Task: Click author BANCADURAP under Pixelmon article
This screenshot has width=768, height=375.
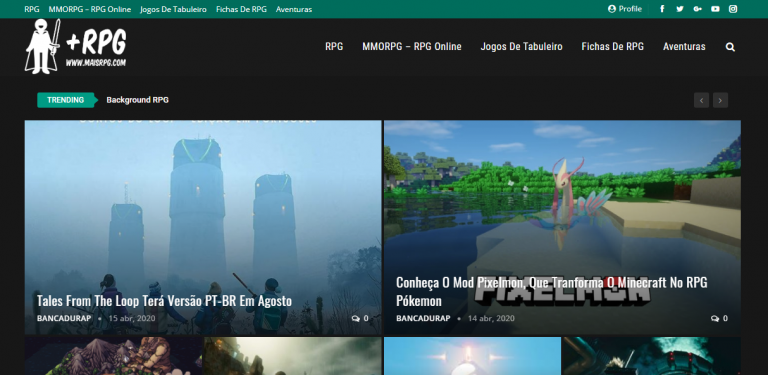Action: coord(423,318)
